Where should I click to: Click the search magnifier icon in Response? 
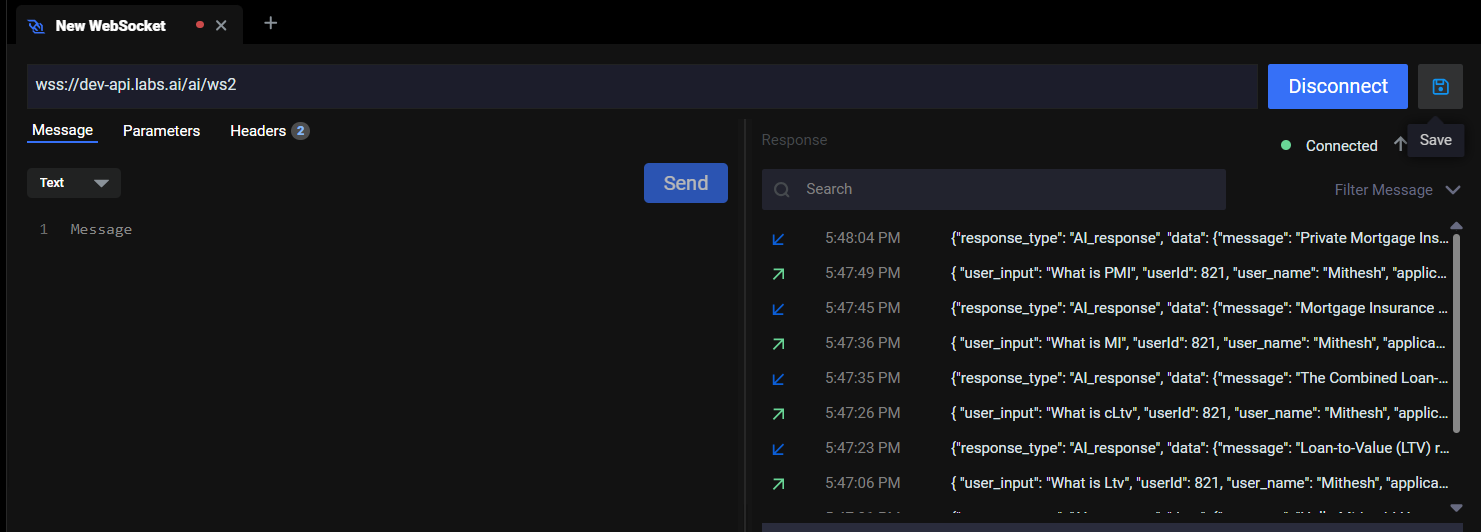(782, 190)
